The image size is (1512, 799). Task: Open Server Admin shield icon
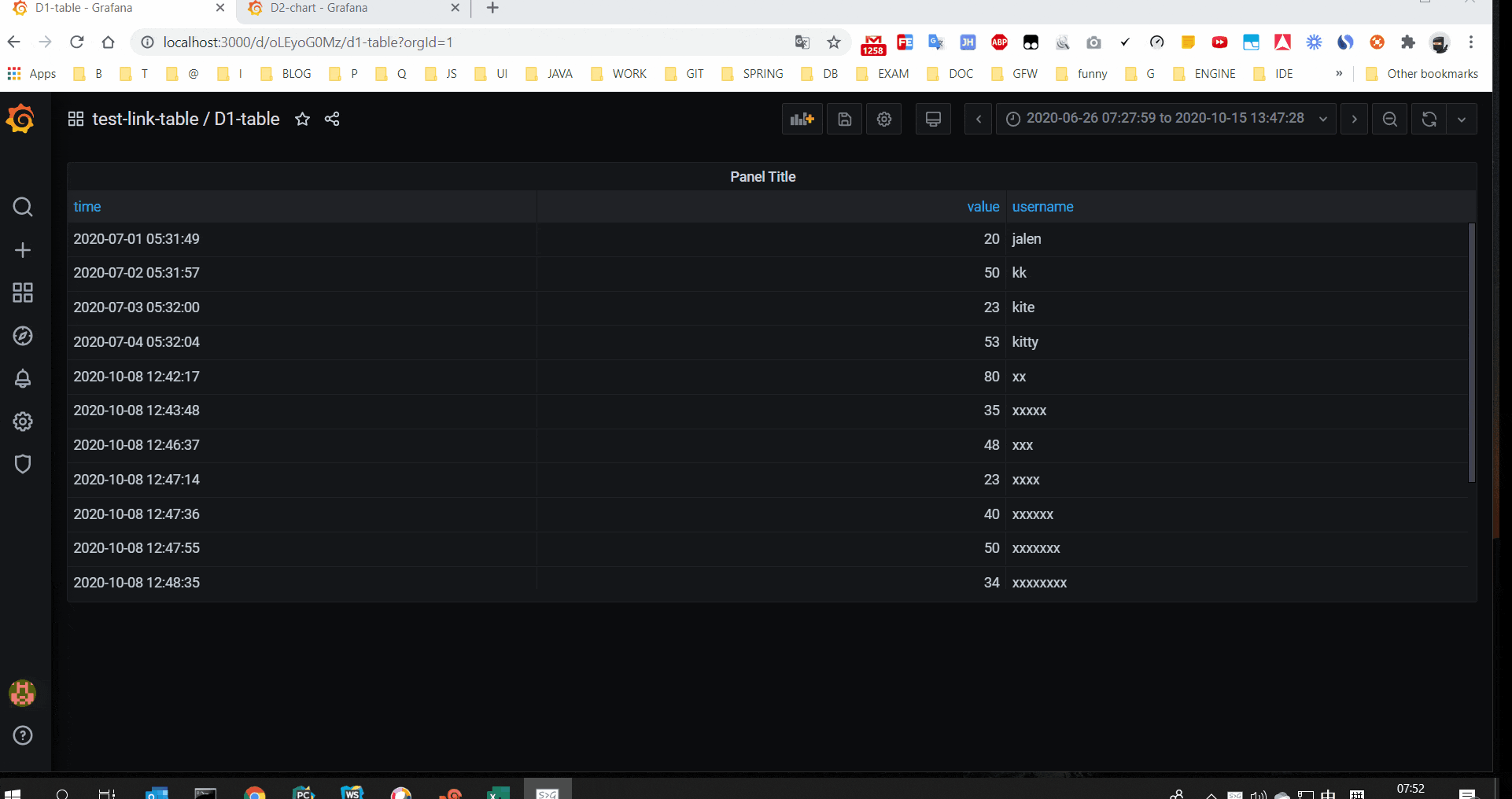click(x=23, y=464)
